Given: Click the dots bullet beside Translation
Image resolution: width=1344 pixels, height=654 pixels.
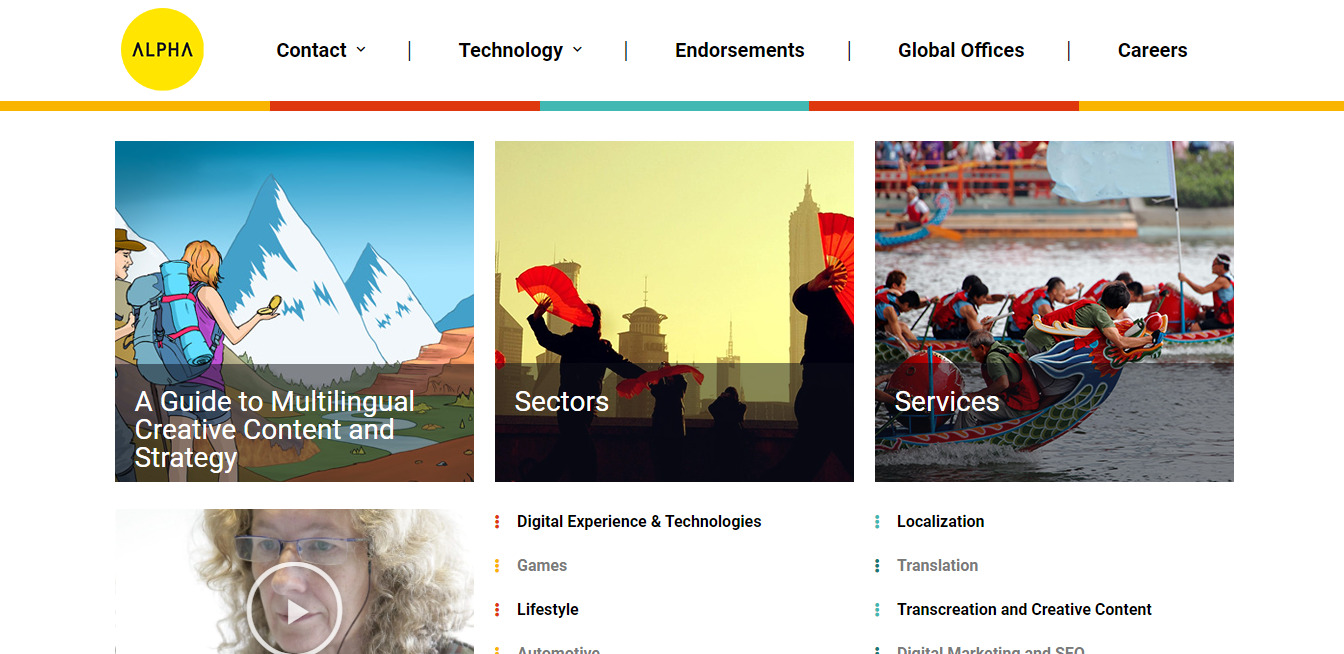Looking at the screenshot, I should point(877,565).
